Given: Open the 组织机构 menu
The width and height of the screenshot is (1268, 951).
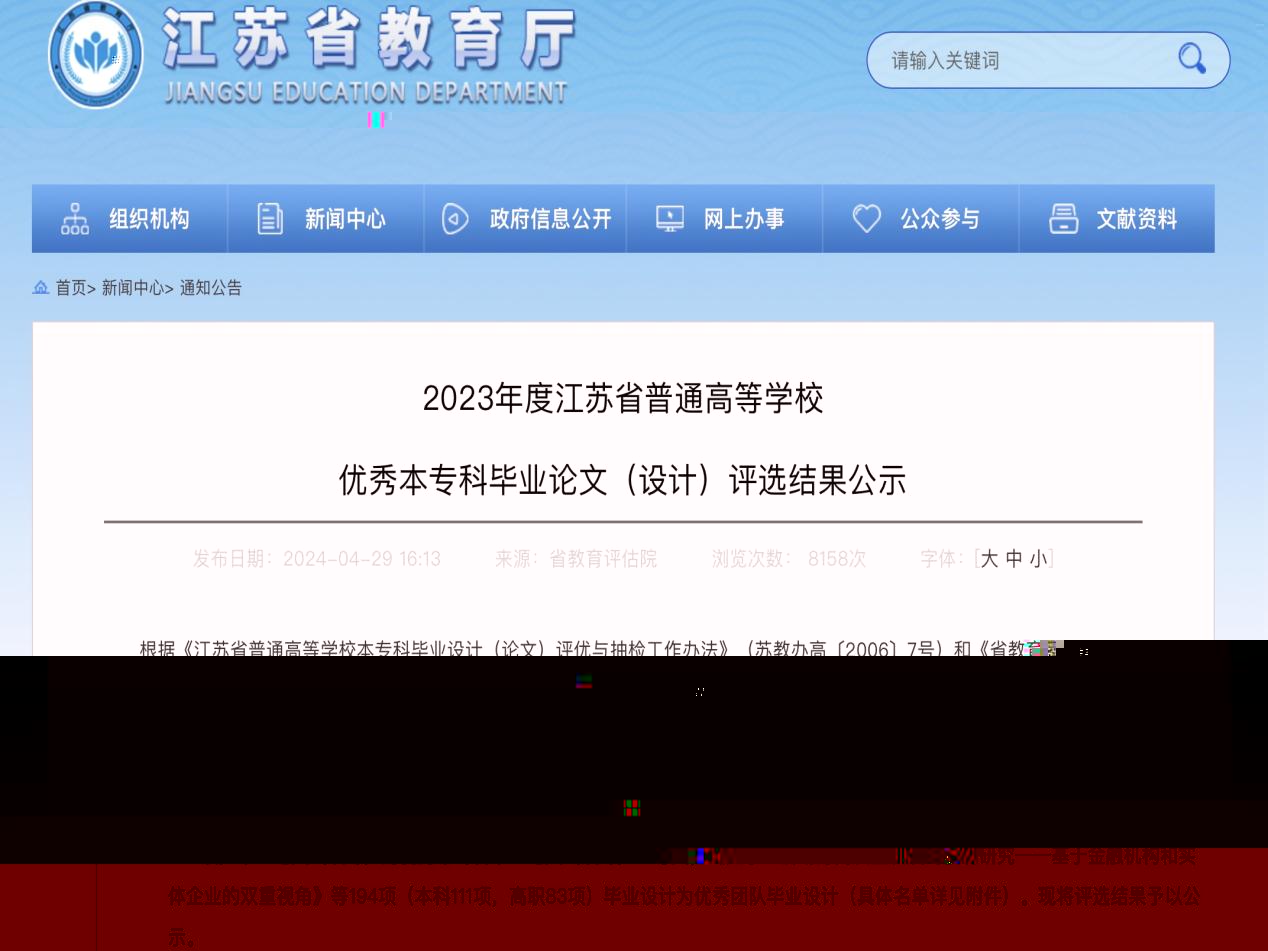Looking at the screenshot, I should (130, 219).
